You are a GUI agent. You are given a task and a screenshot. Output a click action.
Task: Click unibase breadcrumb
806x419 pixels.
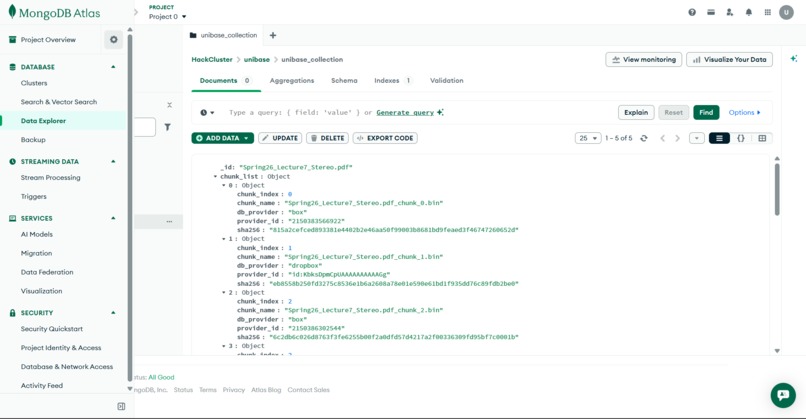(x=257, y=60)
